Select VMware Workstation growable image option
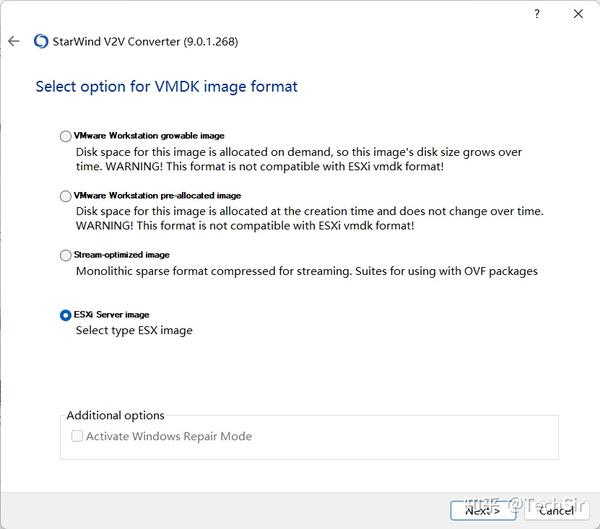This screenshot has height=529, width=600. (x=66, y=136)
